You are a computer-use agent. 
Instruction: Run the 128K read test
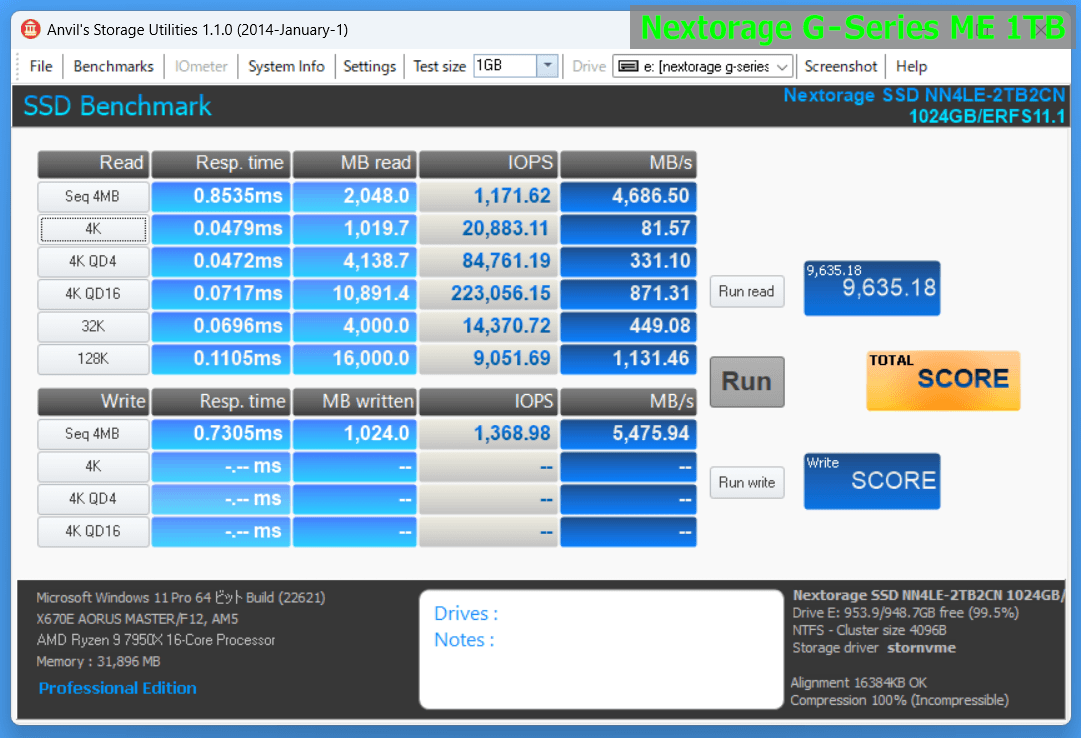93,359
